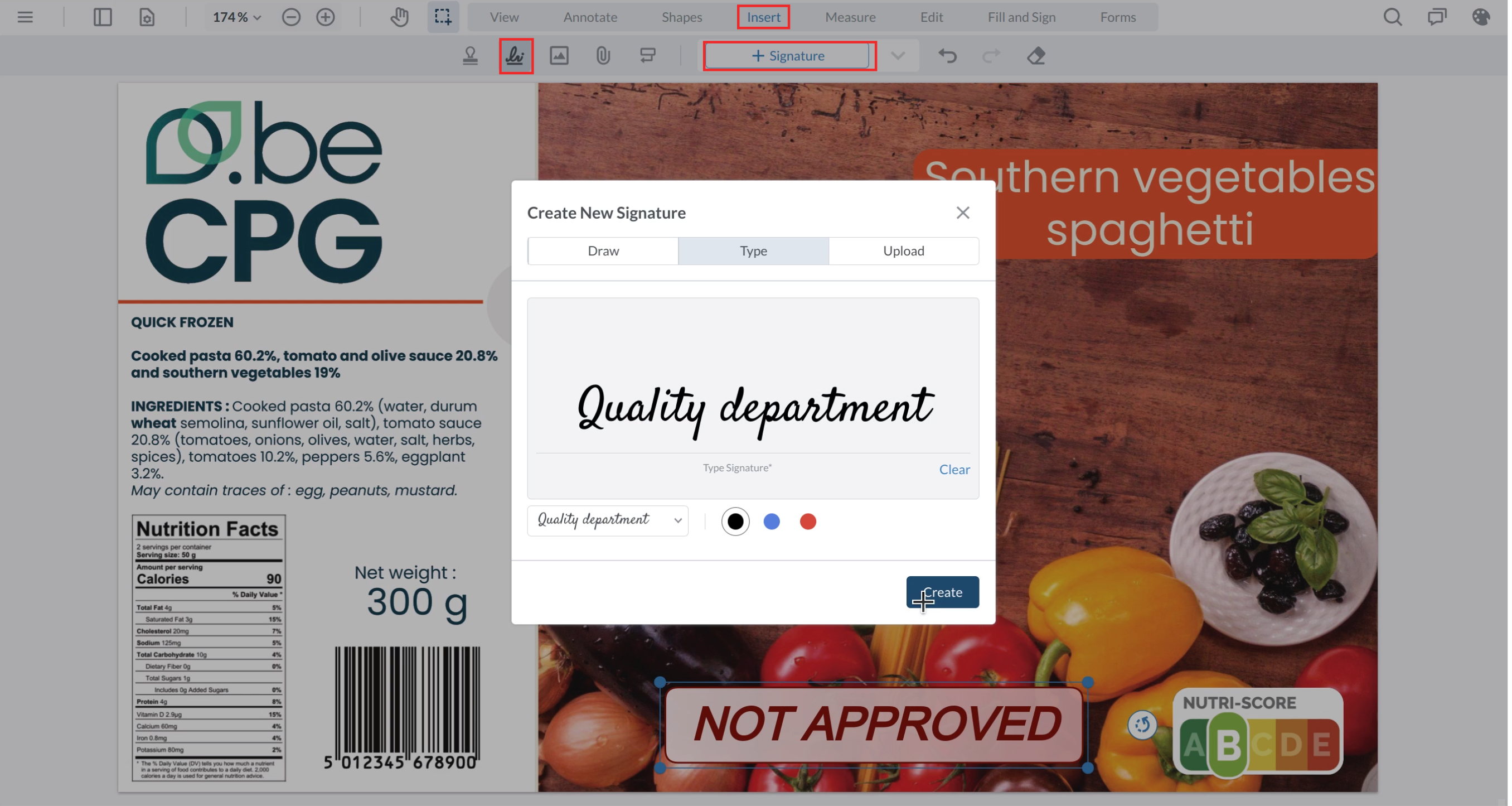Choose the insert image tool

click(x=559, y=56)
